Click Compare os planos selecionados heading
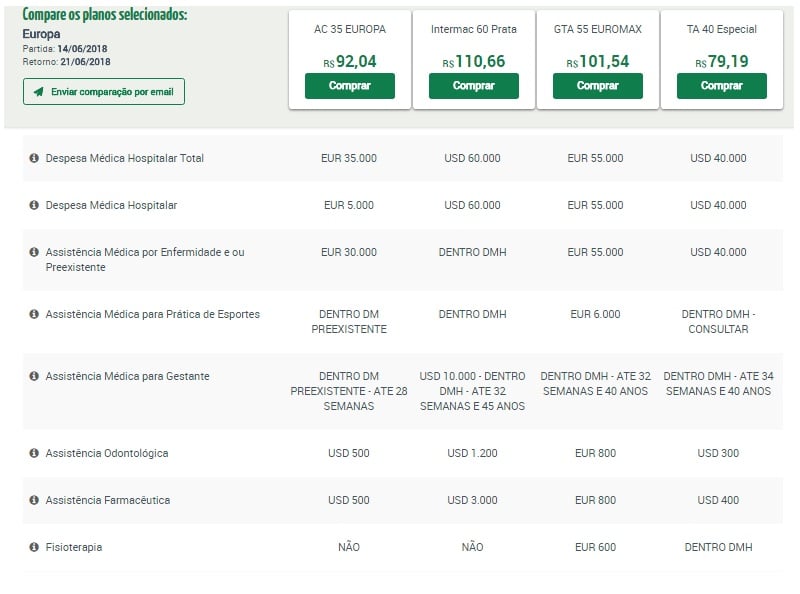The width and height of the screenshot is (800, 594). pyautogui.click(x=105, y=14)
